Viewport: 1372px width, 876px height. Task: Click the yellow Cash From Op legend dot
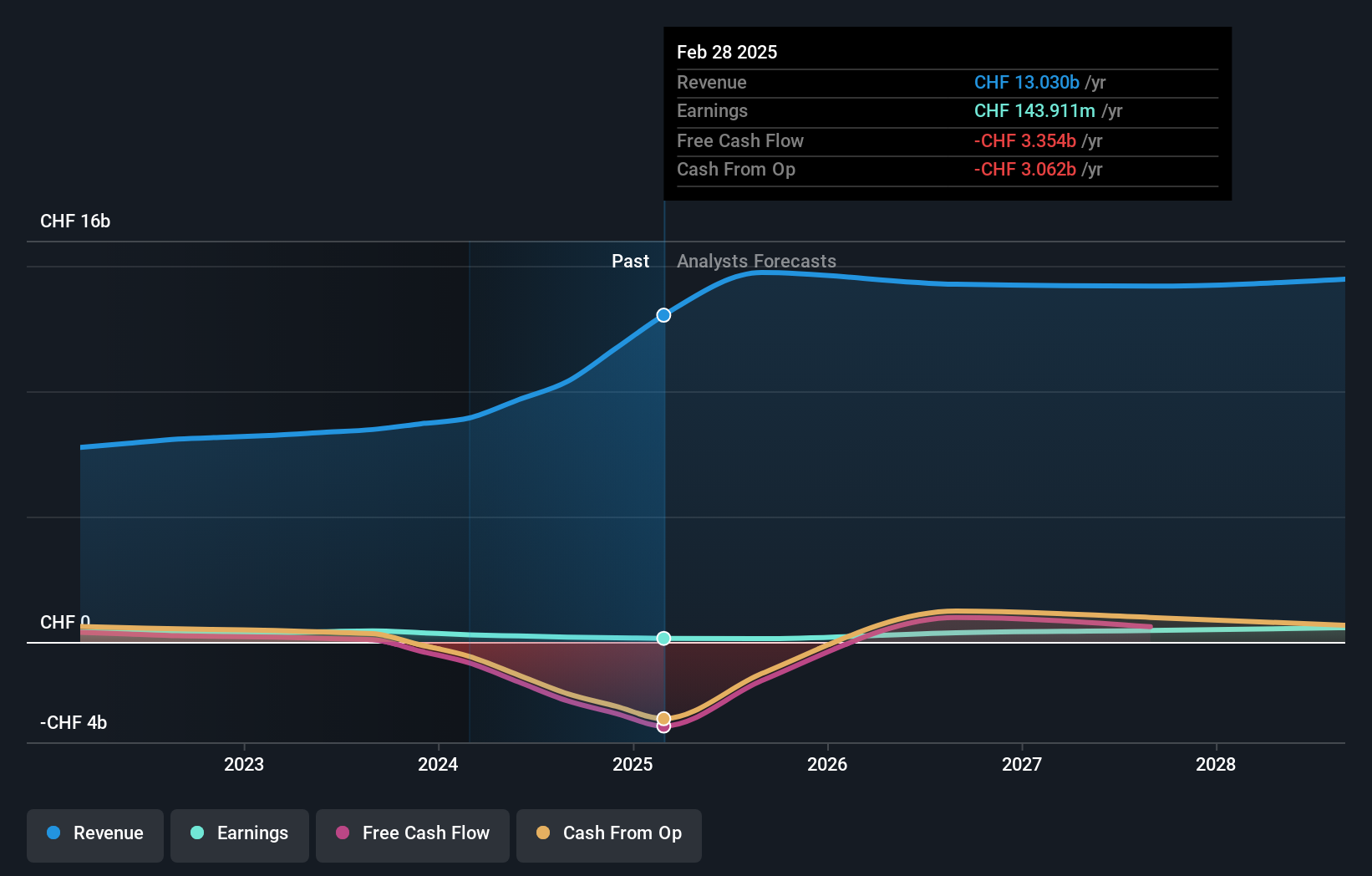543,833
